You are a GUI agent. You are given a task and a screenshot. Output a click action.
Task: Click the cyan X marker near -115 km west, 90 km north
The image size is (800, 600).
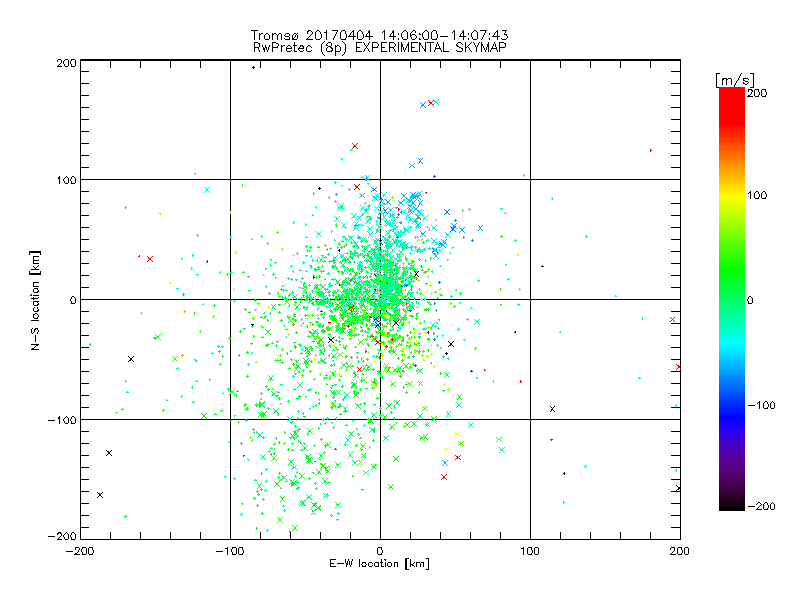[207, 190]
